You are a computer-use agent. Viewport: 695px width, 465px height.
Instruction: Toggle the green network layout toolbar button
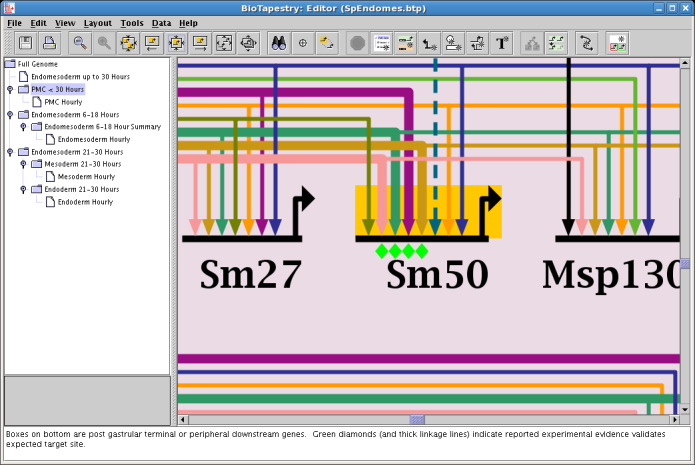pyautogui.click(x=558, y=43)
